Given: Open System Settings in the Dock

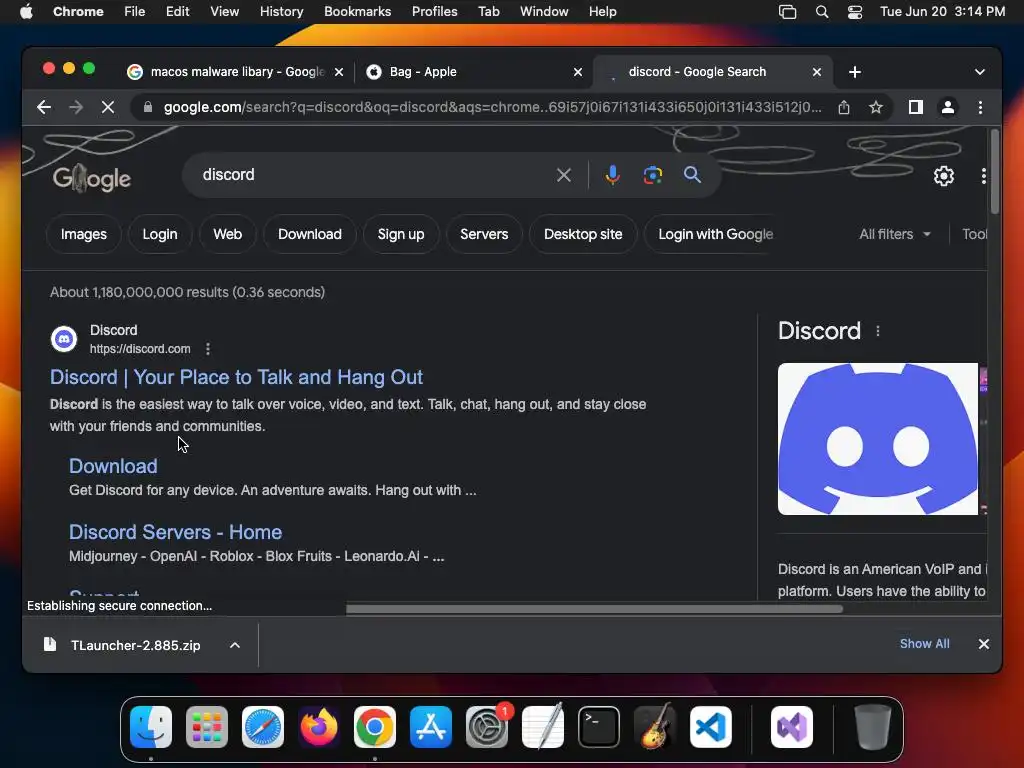Looking at the screenshot, I should pos(487,727).
